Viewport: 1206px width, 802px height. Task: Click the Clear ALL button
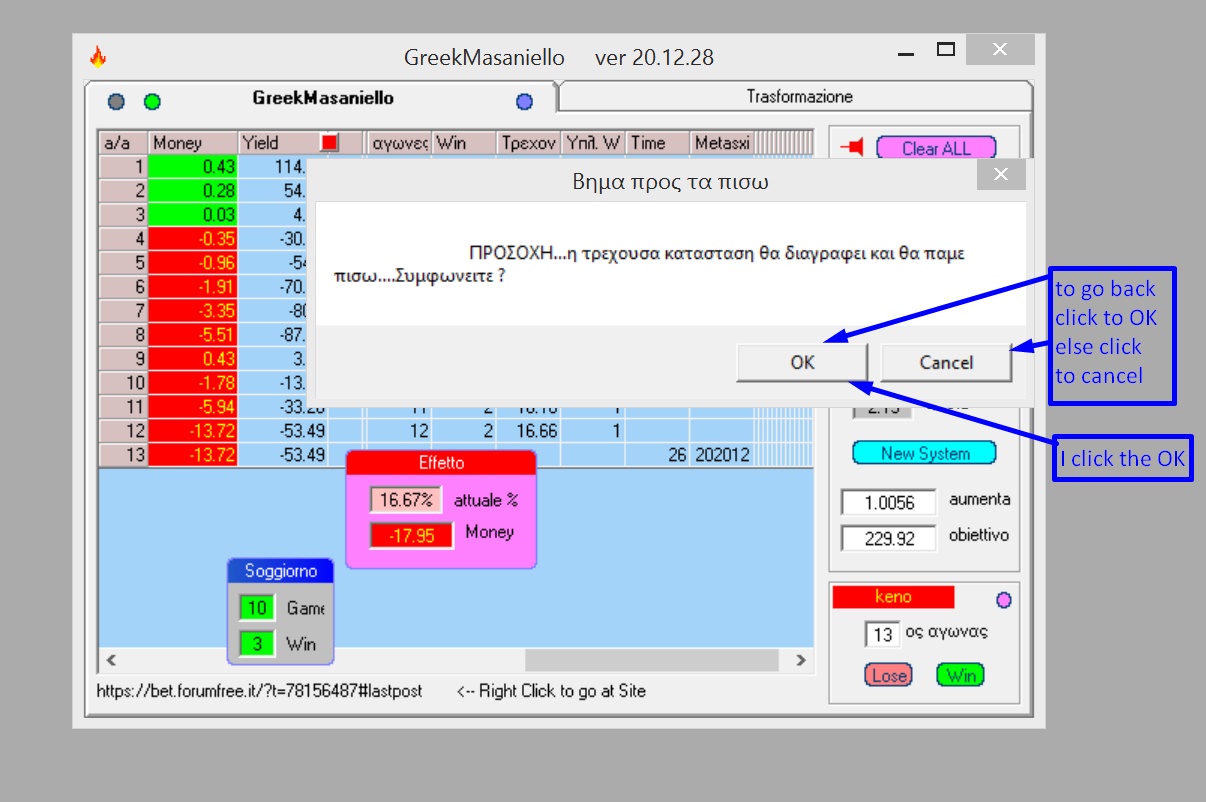937,148
